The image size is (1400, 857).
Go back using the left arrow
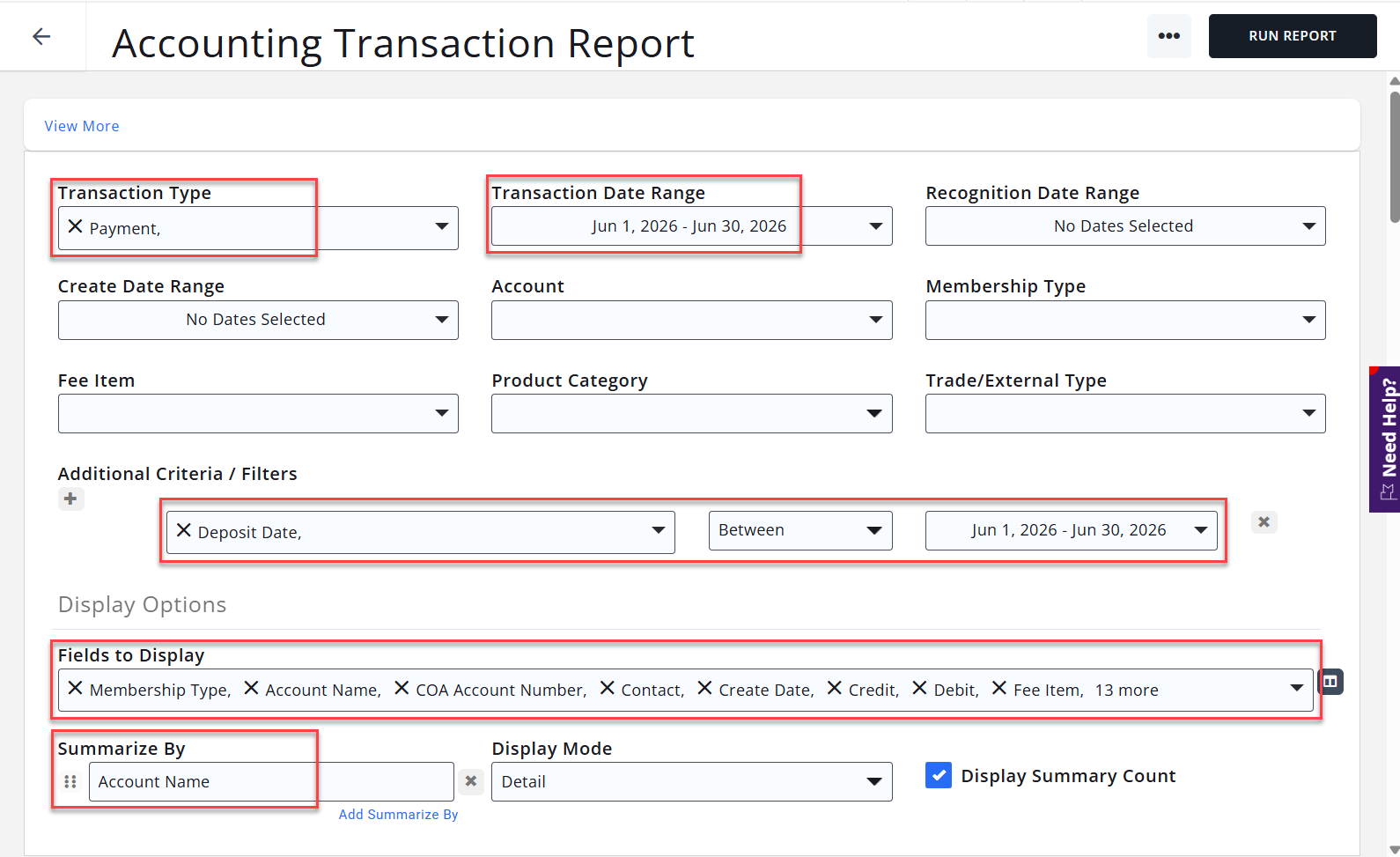point(41,36)
